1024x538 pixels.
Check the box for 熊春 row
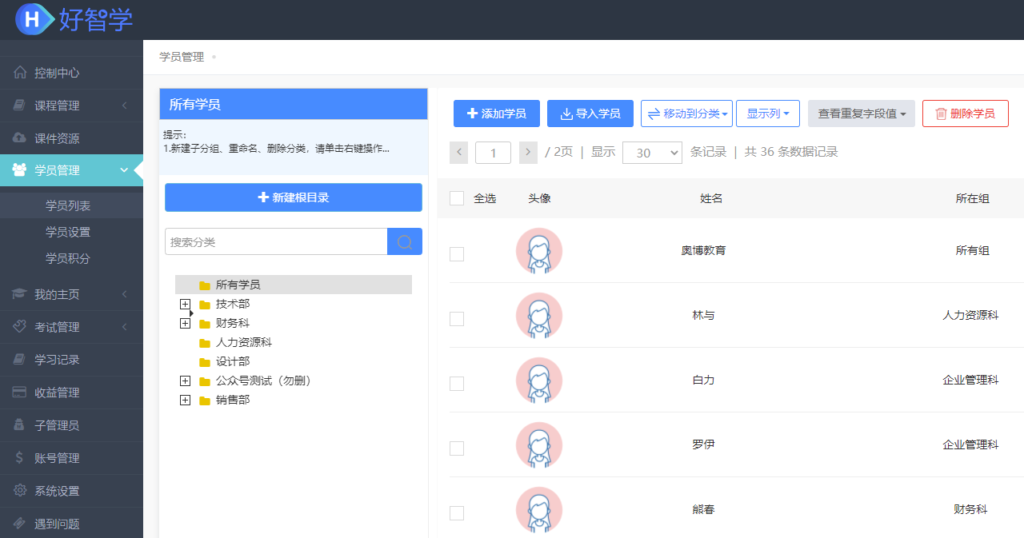point(456,513)
